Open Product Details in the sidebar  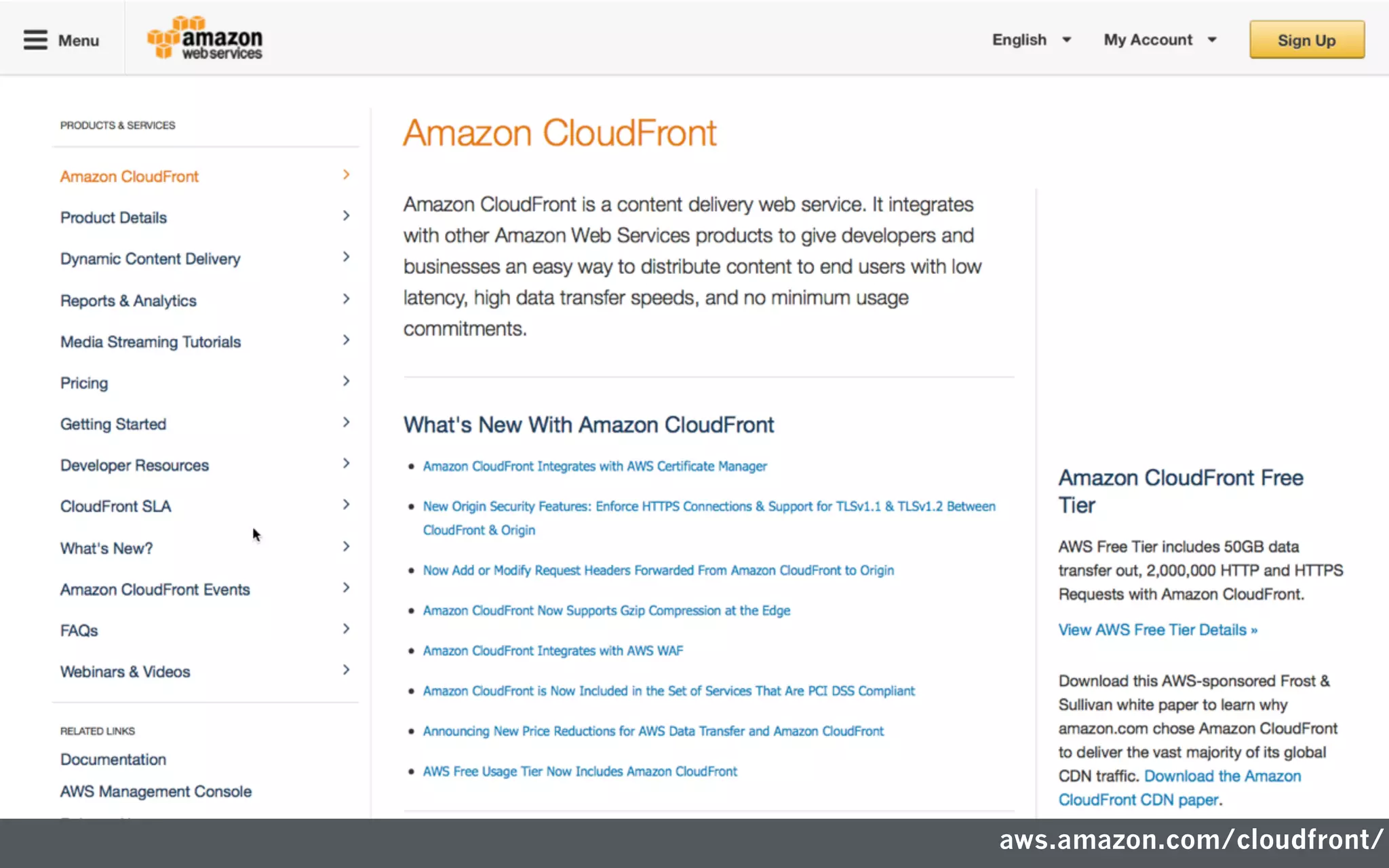click(x=113, y=218)
